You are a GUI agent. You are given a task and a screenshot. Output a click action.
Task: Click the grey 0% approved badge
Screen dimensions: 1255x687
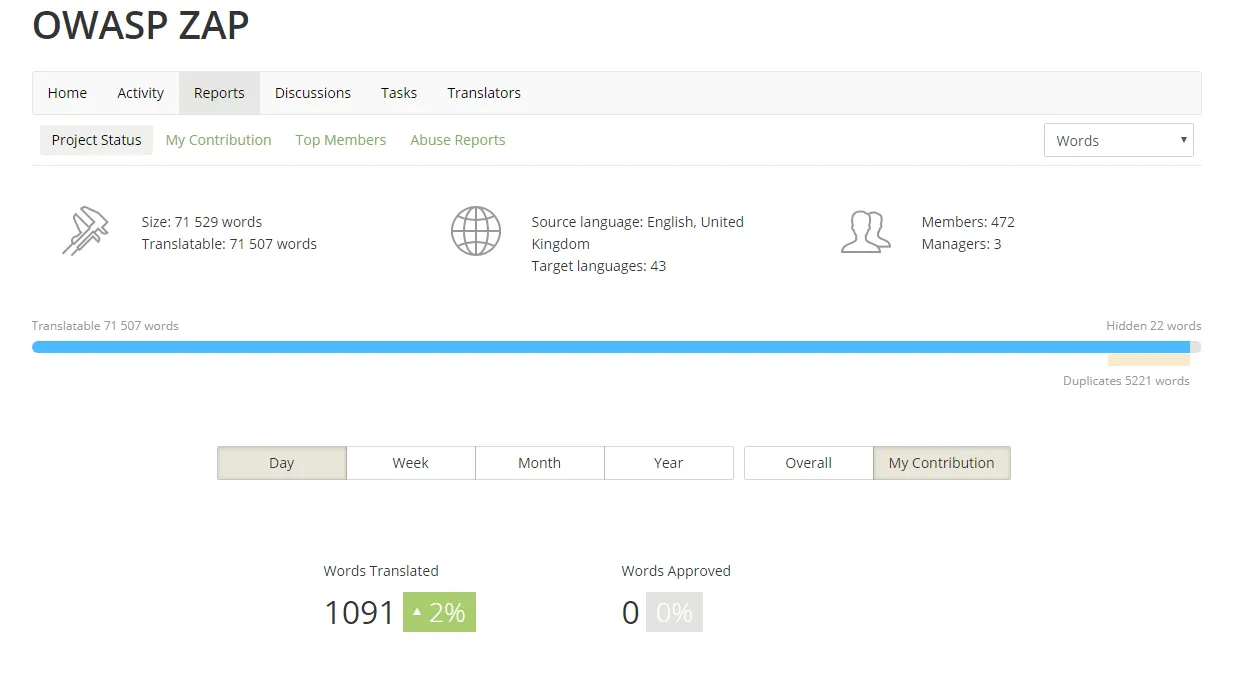tap(674, 612)
